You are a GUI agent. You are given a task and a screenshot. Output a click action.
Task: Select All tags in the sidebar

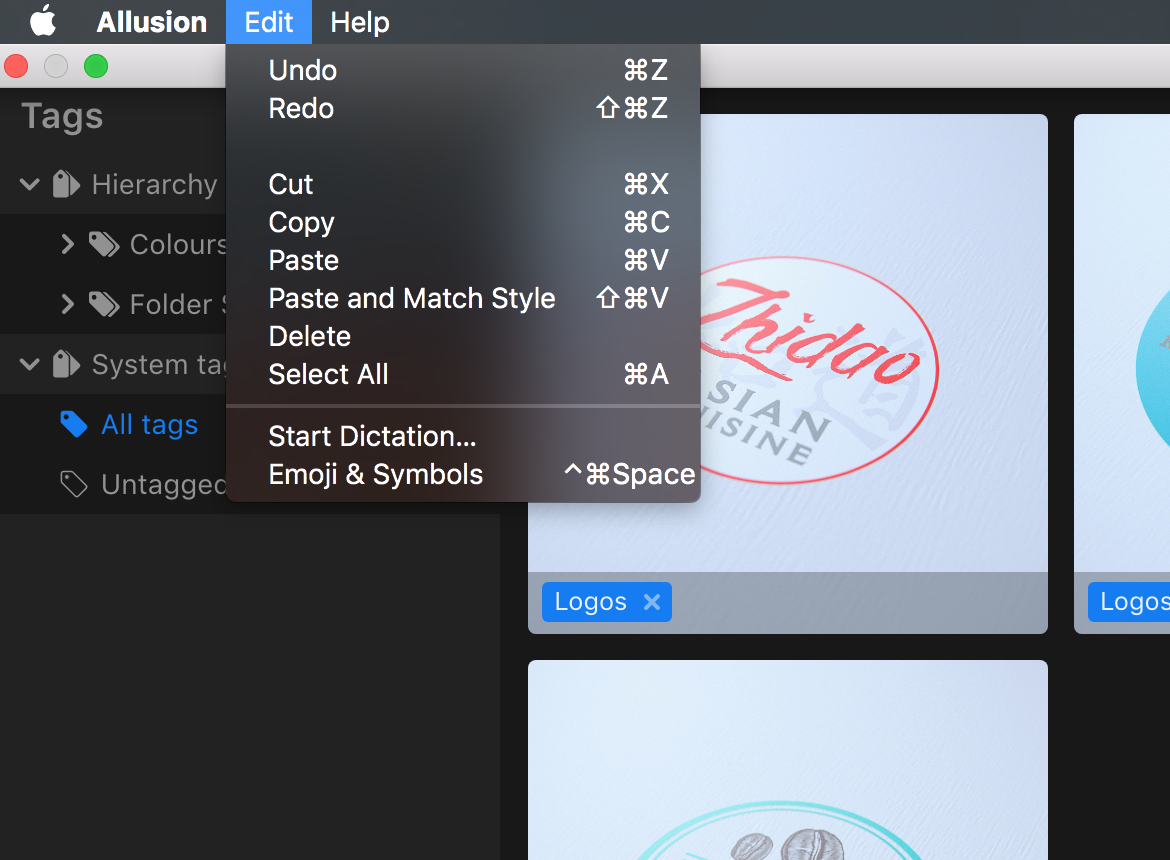pos(148,424)
